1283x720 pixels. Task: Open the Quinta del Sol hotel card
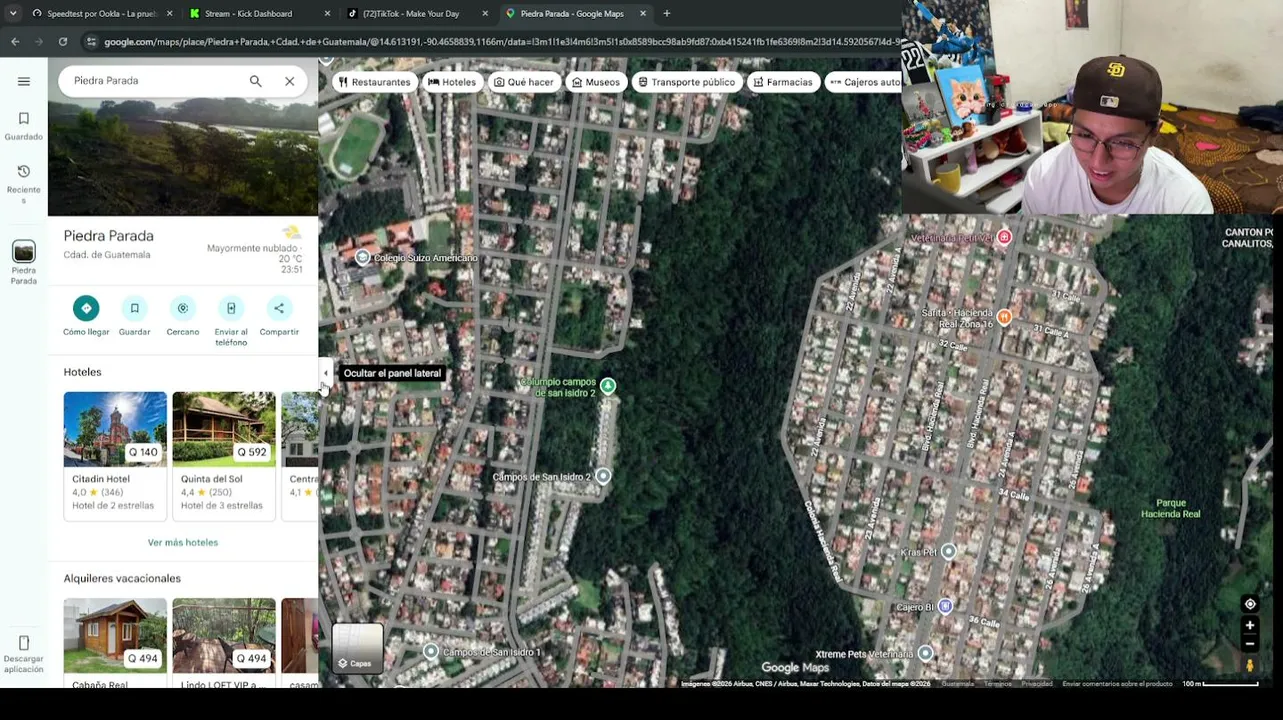(x=223, y=455)
